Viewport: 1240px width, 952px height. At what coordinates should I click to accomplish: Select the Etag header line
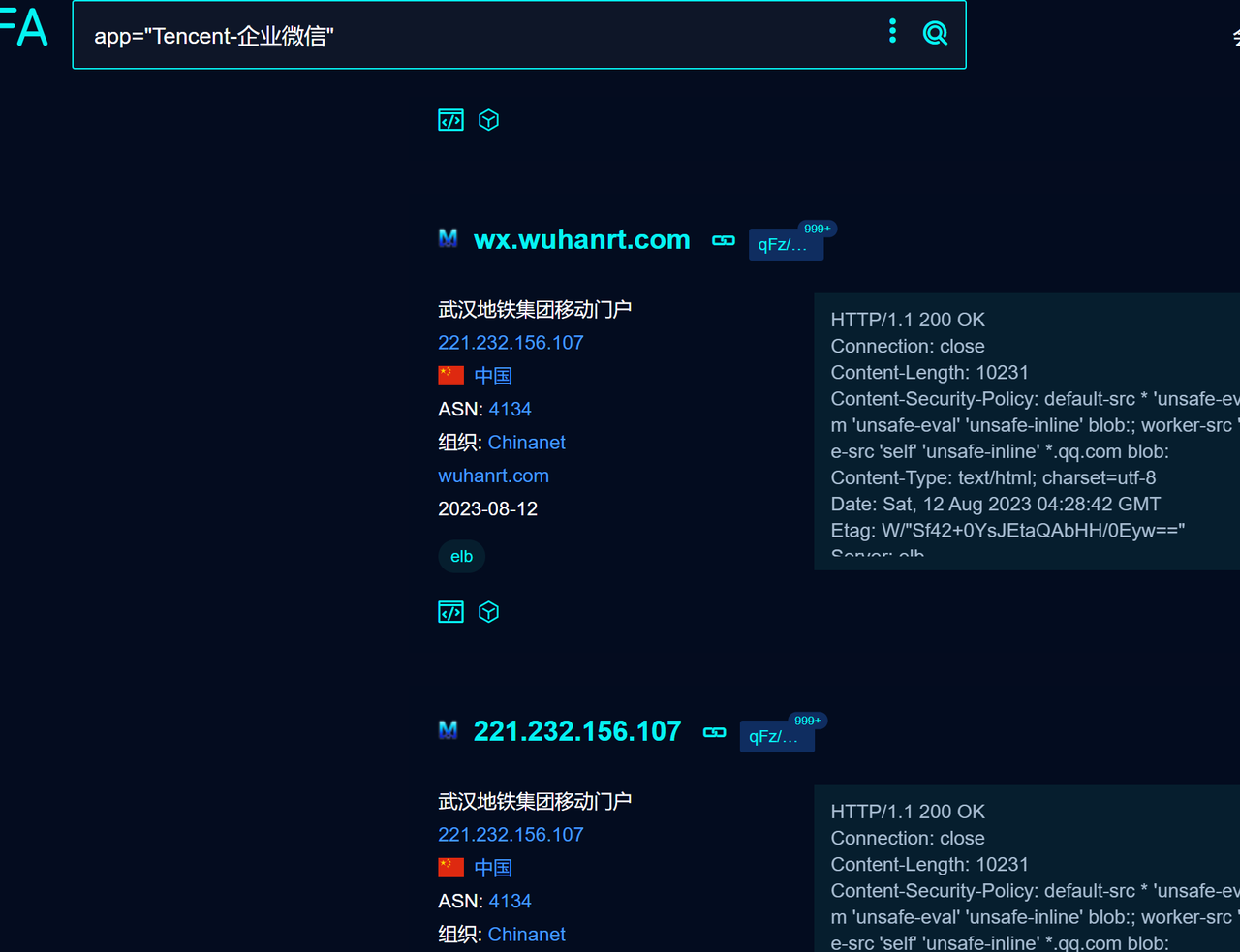[x=1007, y=530]
